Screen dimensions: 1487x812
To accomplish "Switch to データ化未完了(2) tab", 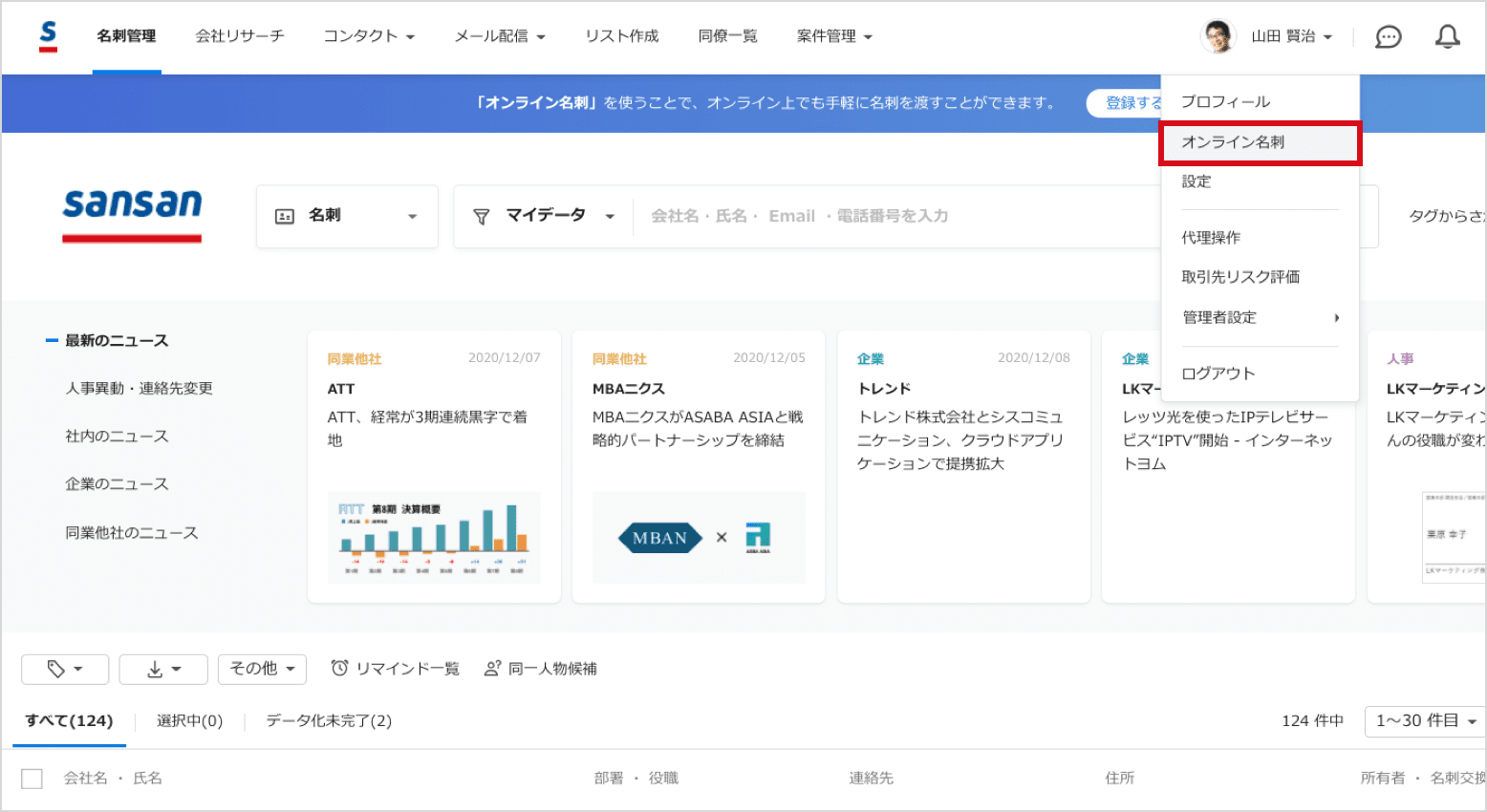I will pyautogui.click(x=329, y=721).
